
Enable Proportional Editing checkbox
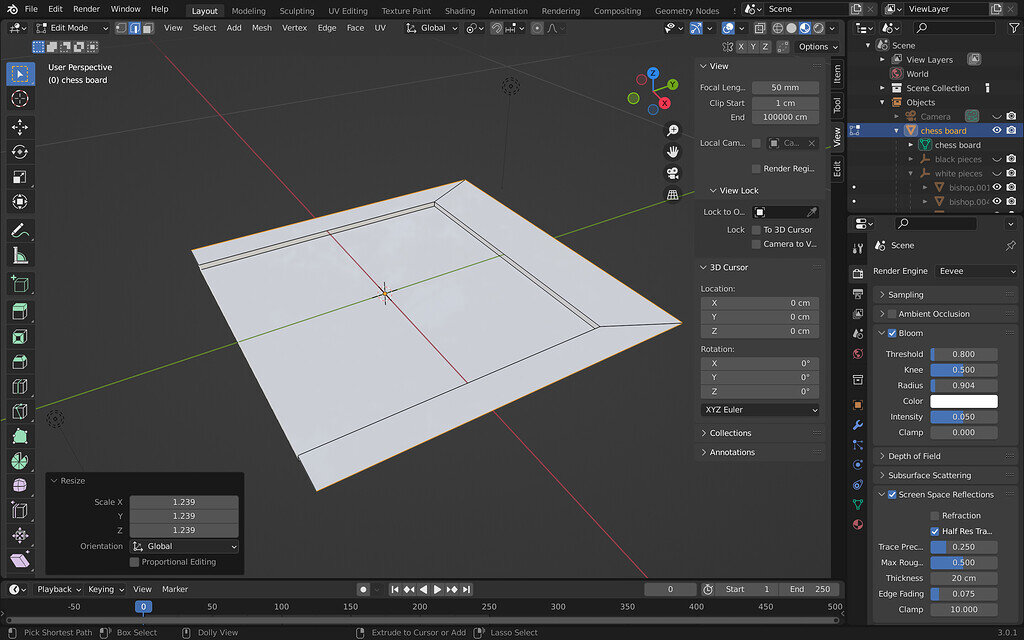[x=134, y=562]
